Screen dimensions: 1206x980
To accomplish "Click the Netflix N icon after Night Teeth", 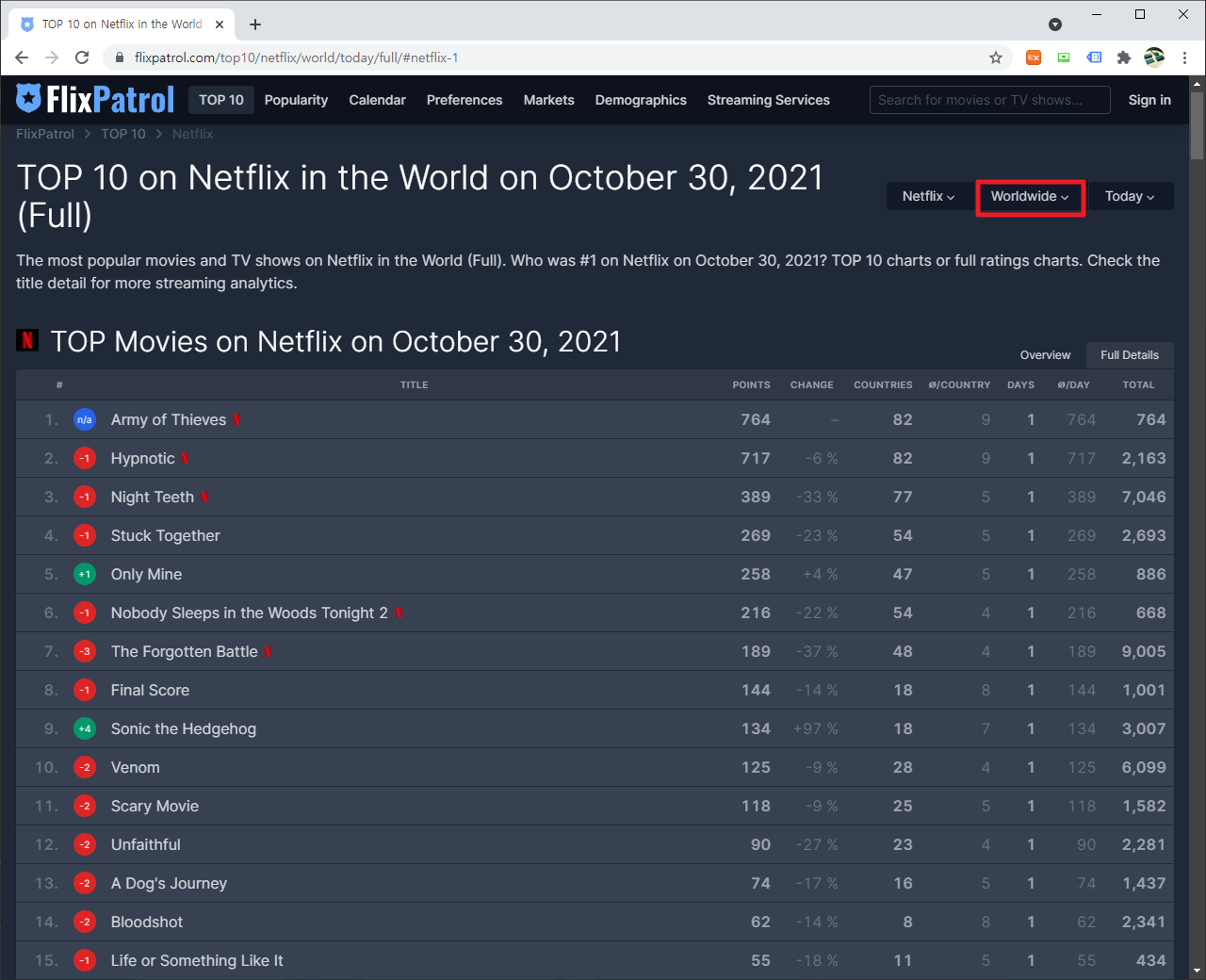I will coord(204,497).
